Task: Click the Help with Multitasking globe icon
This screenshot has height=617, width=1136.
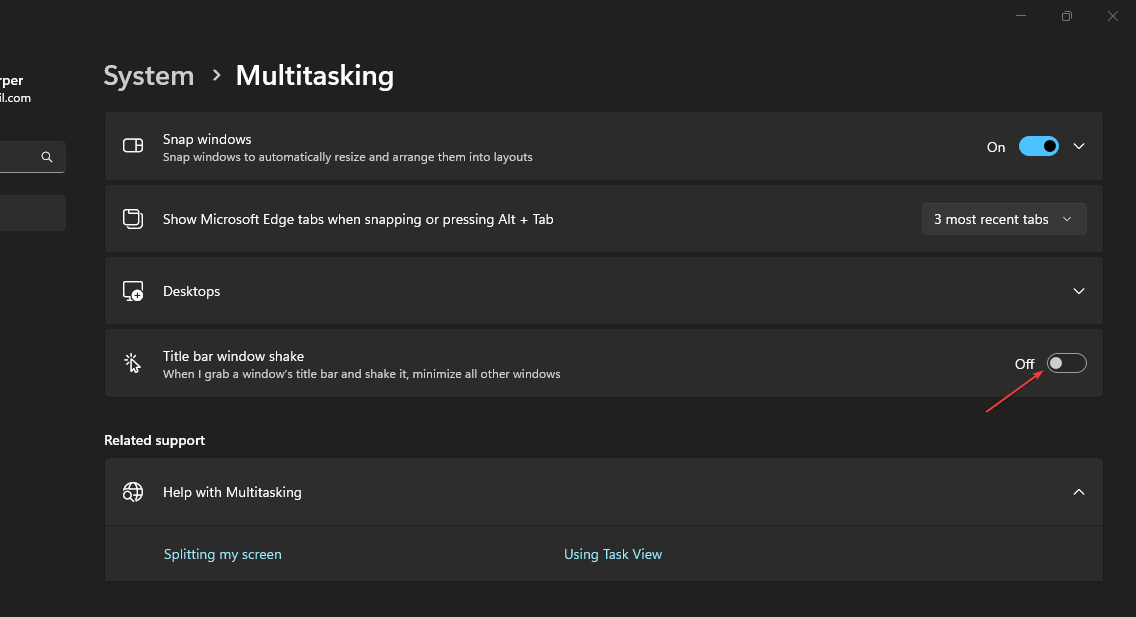Action: click(133, 492)
